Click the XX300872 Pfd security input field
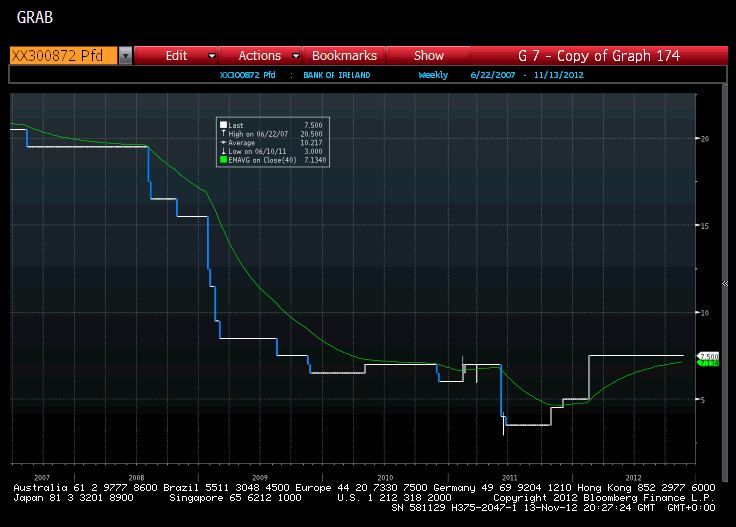The image size is (736, 527). click(x=63, y=55)
